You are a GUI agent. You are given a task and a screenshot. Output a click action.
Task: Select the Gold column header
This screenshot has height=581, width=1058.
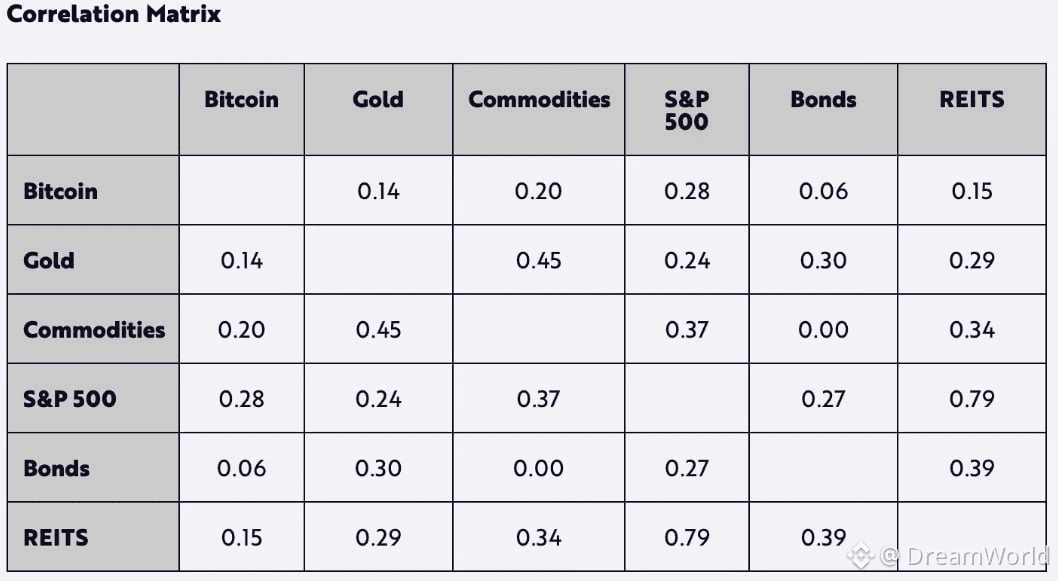tap(378, 100)
